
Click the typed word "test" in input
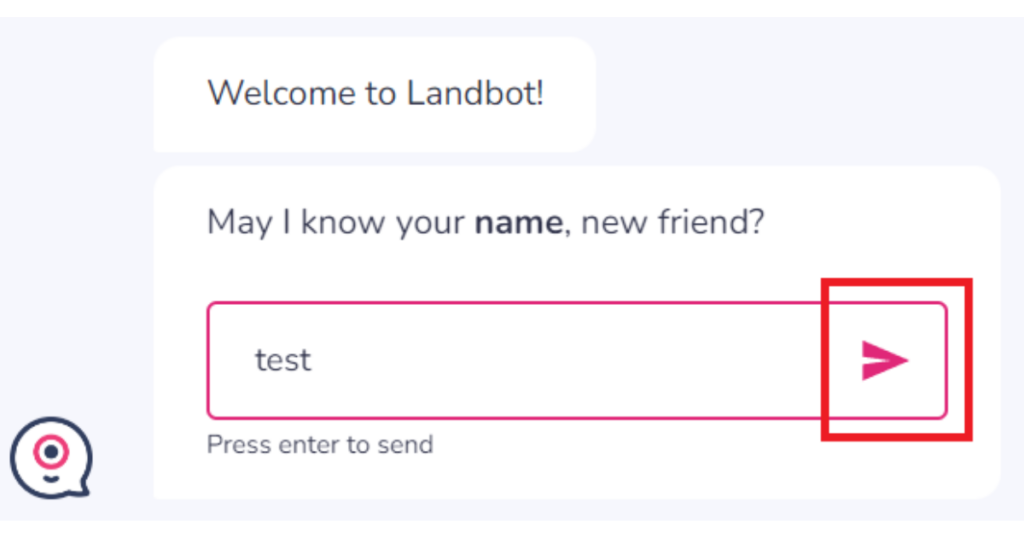click(283, 360)
